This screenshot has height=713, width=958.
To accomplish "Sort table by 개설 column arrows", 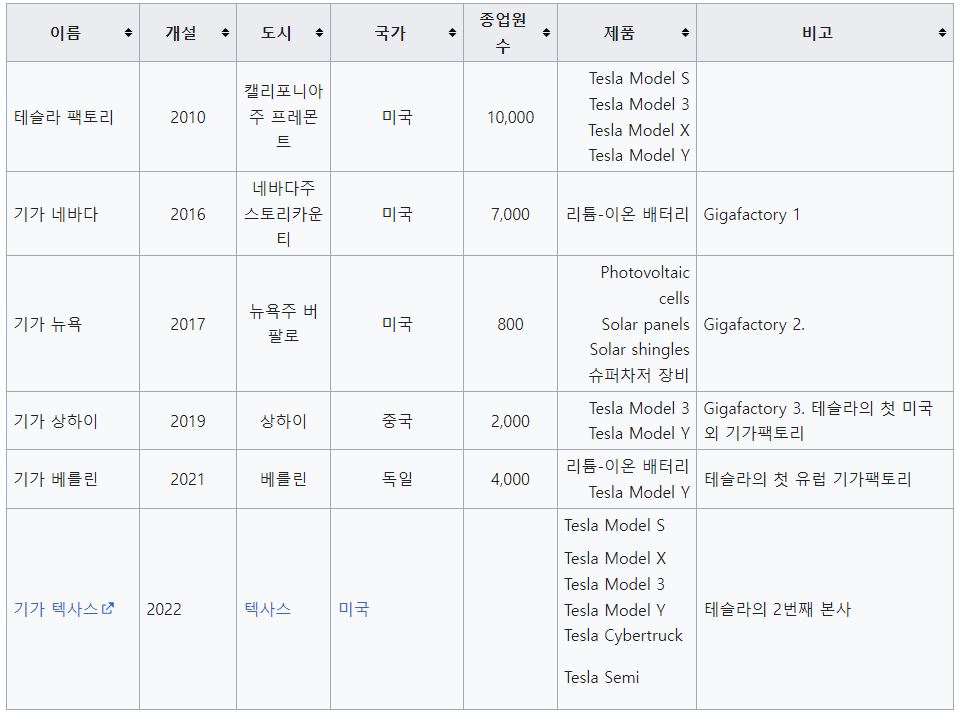I will tap(225, 33).
